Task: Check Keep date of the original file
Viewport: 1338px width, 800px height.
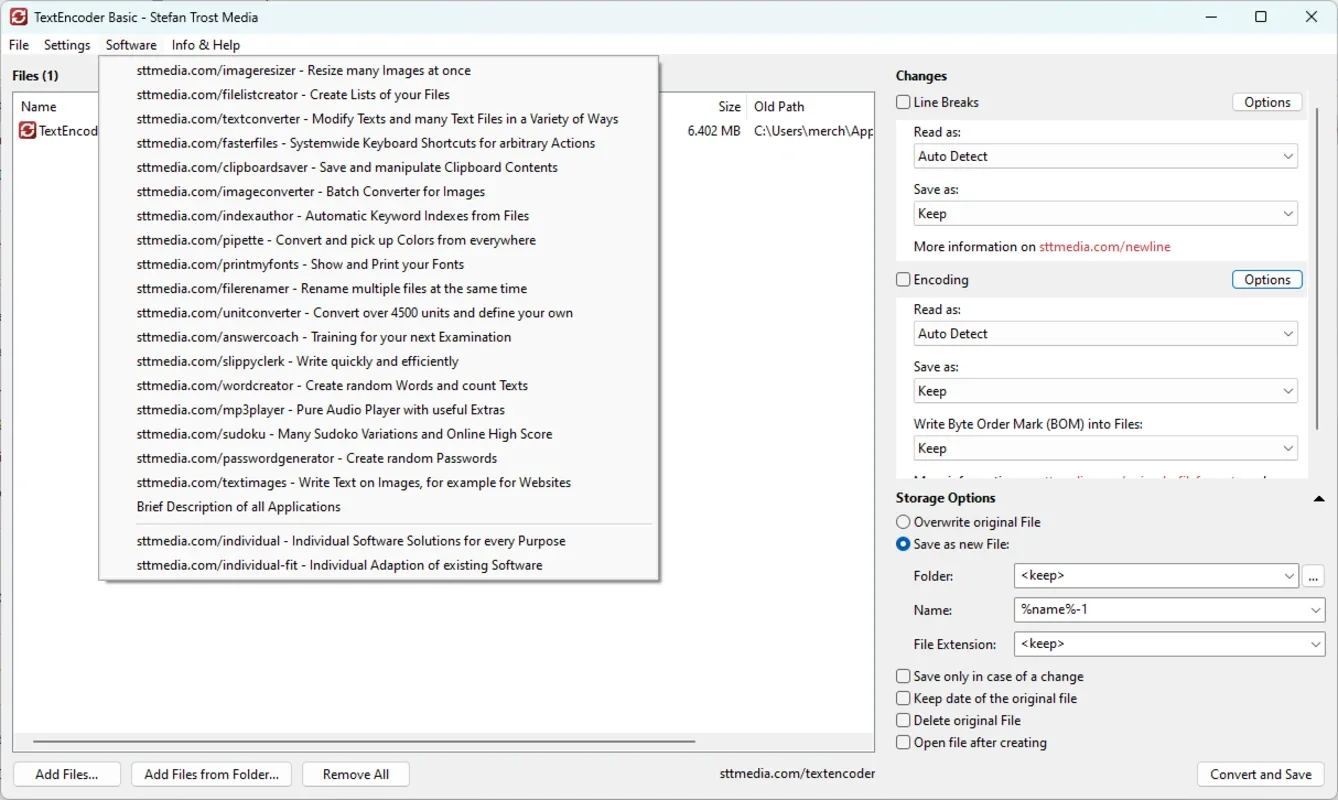Action: coord(904,699)
